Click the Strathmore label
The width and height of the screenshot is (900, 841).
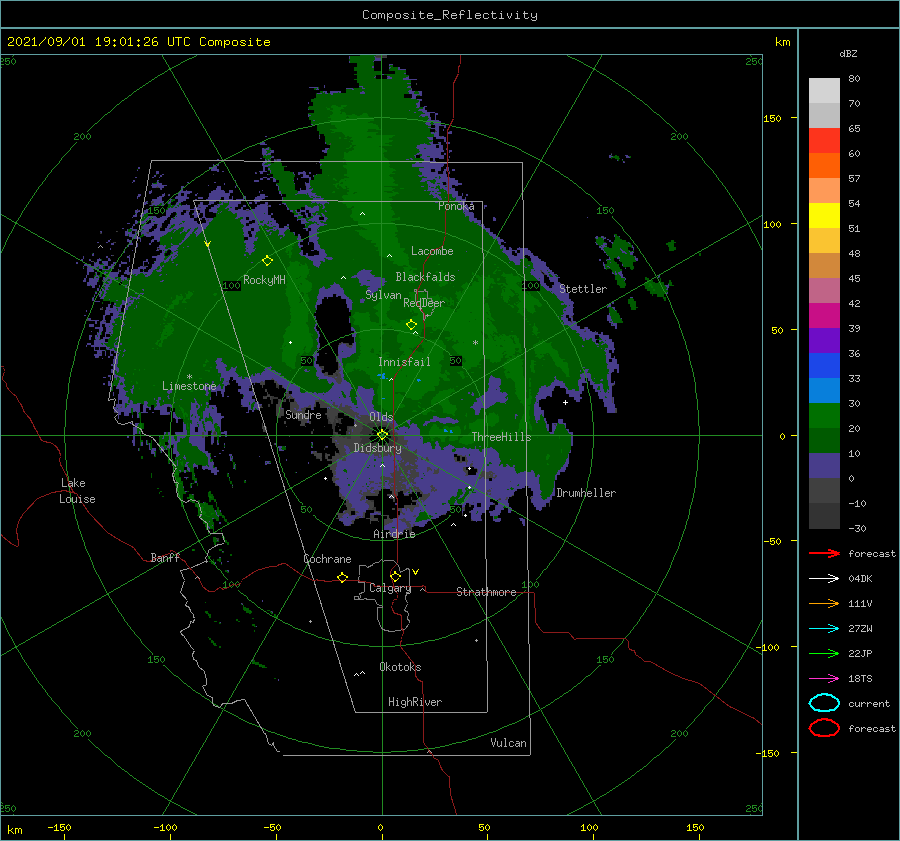(x=486, y=592)
